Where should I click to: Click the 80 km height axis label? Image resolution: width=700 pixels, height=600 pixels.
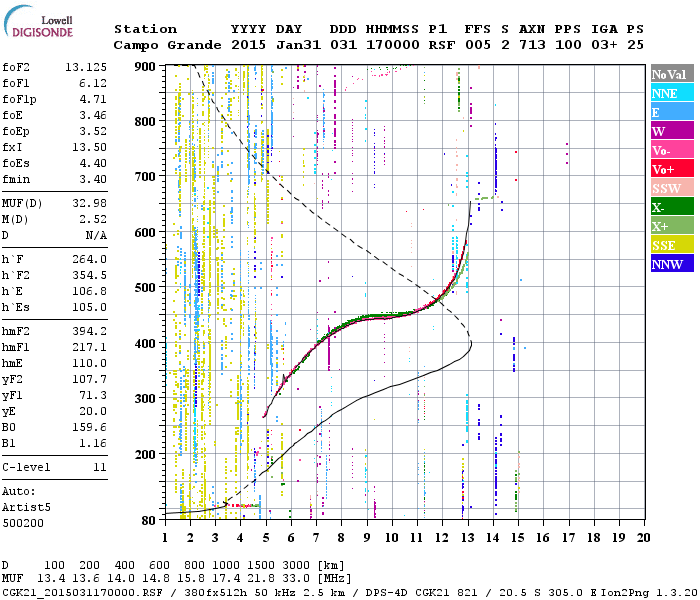point(148,521)
